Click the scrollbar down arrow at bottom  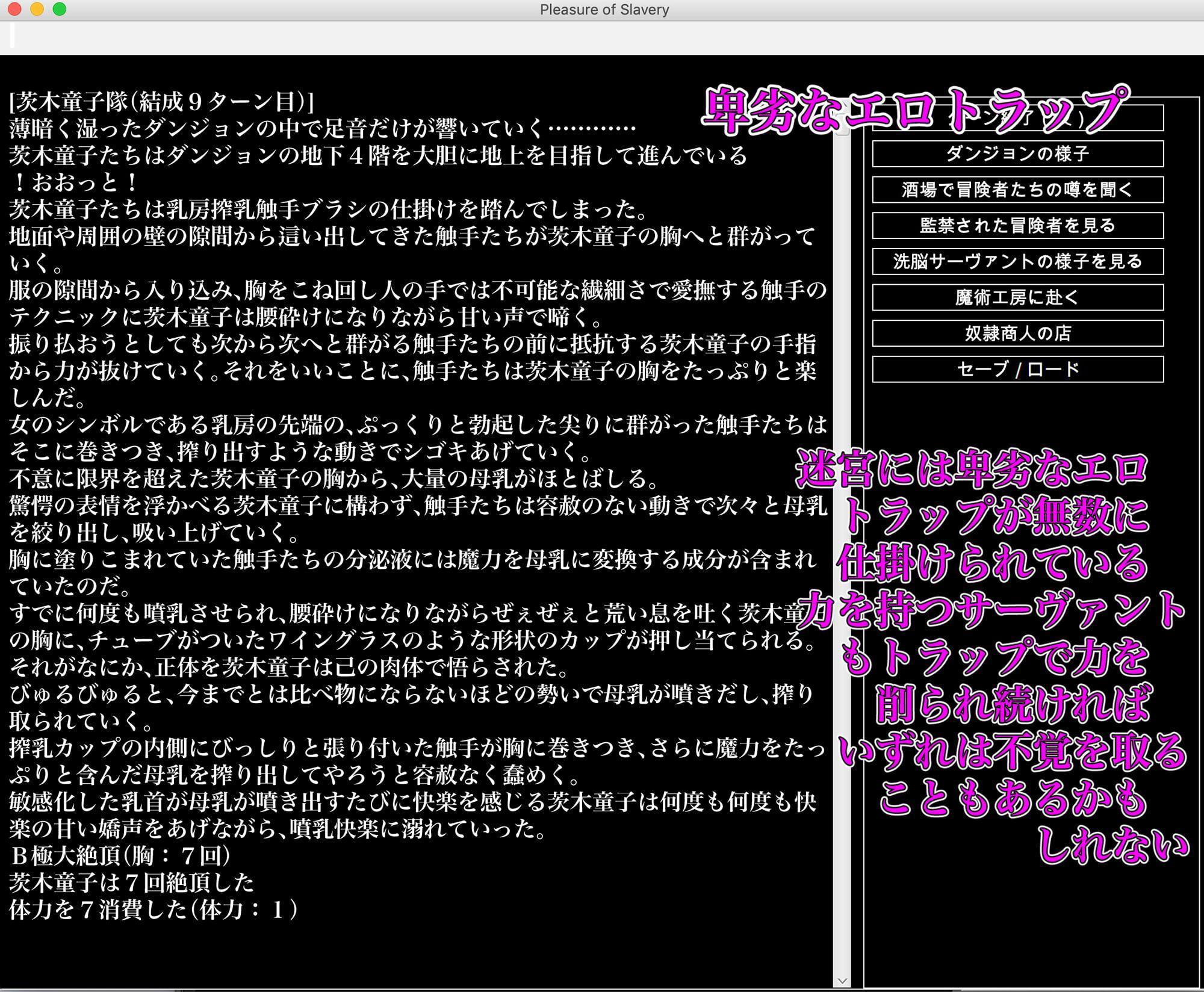pos(842,981)
